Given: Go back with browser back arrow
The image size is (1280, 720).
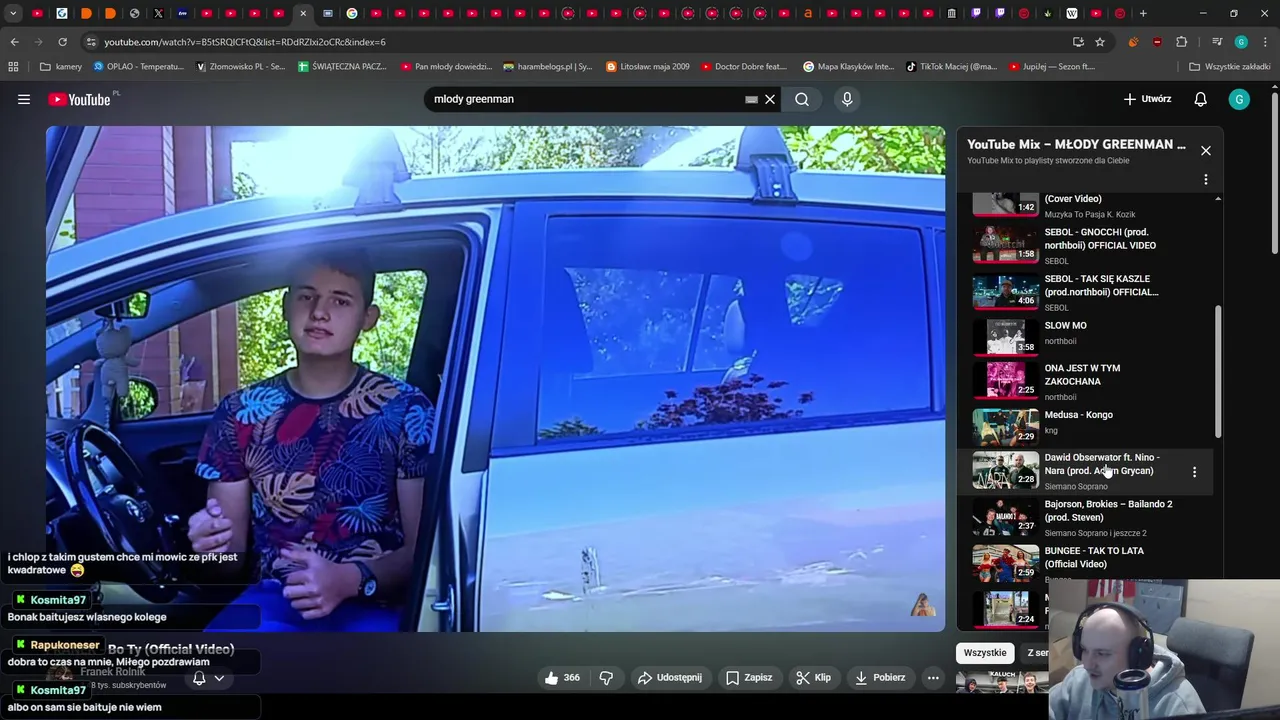Looking at the screenshot, I should pyautogui.click(x=14, y=42).
